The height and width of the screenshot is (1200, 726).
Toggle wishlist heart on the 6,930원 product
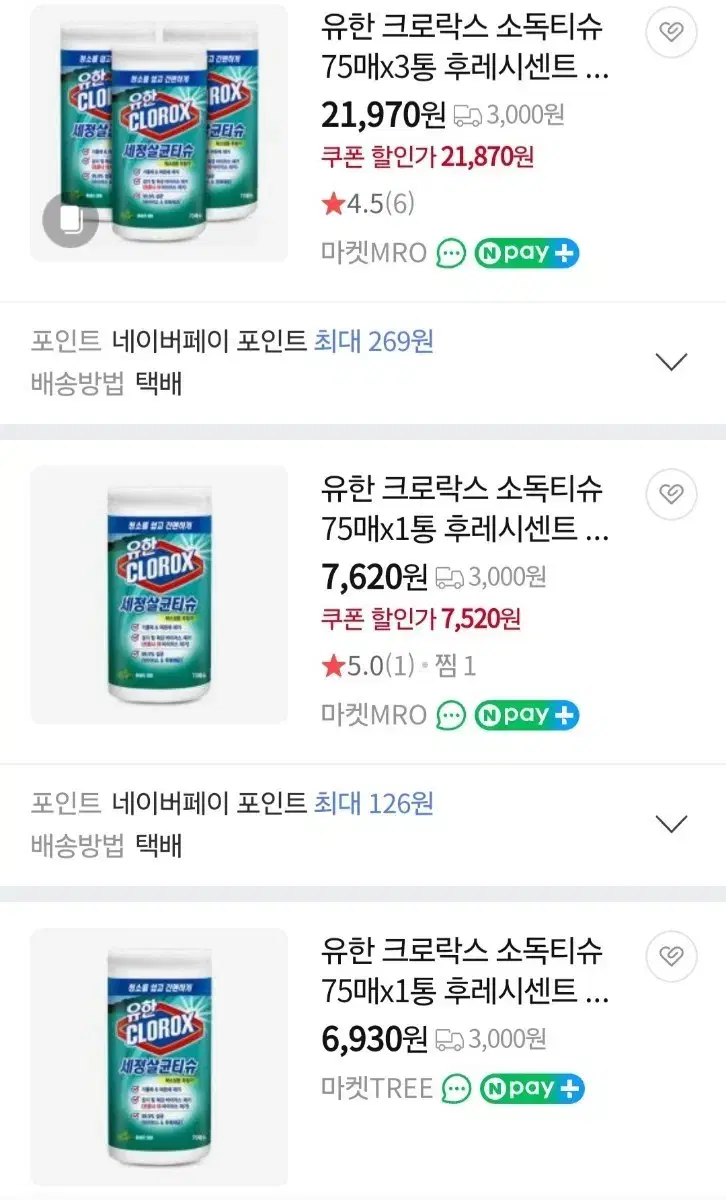coord(672,956)
